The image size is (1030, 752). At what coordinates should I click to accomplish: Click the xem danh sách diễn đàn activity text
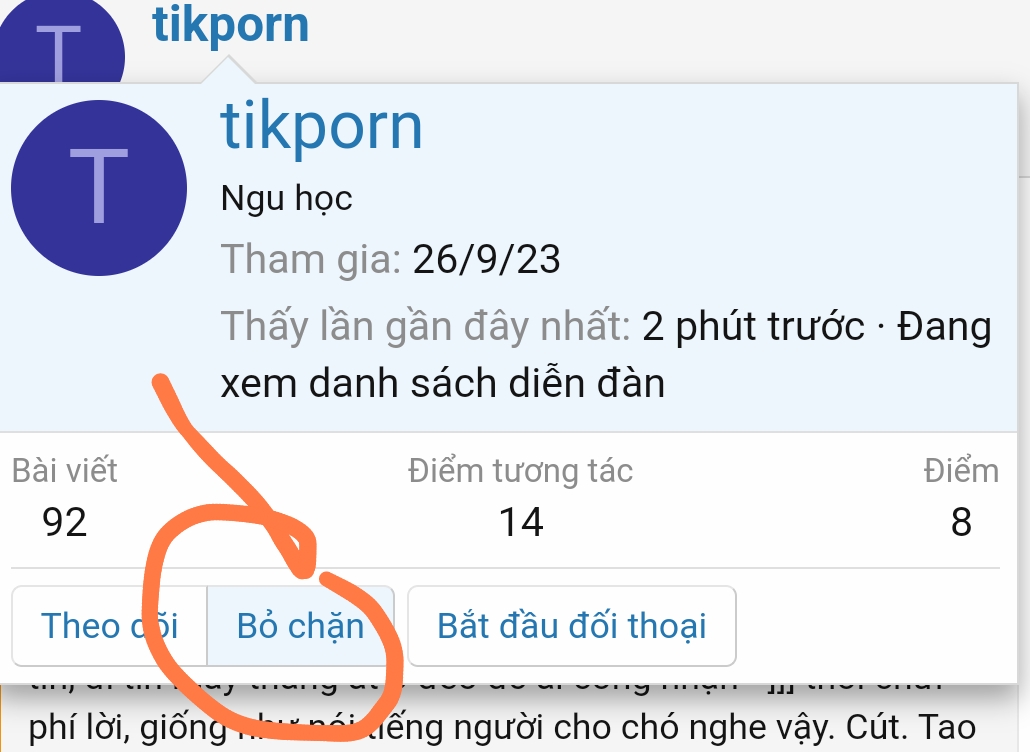click(x=443, y=384)
